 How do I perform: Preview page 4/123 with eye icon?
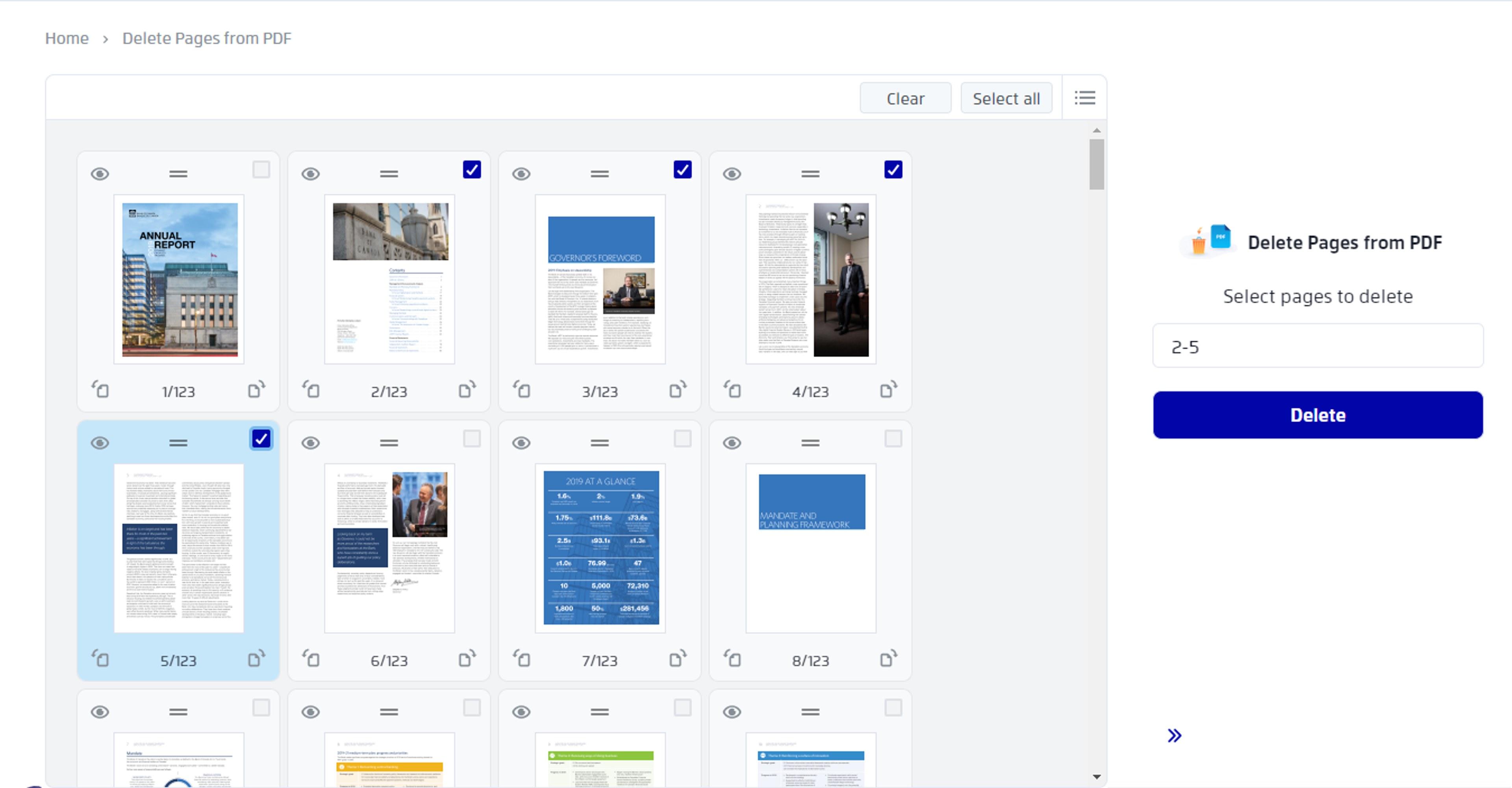click(x=732, y=174)
